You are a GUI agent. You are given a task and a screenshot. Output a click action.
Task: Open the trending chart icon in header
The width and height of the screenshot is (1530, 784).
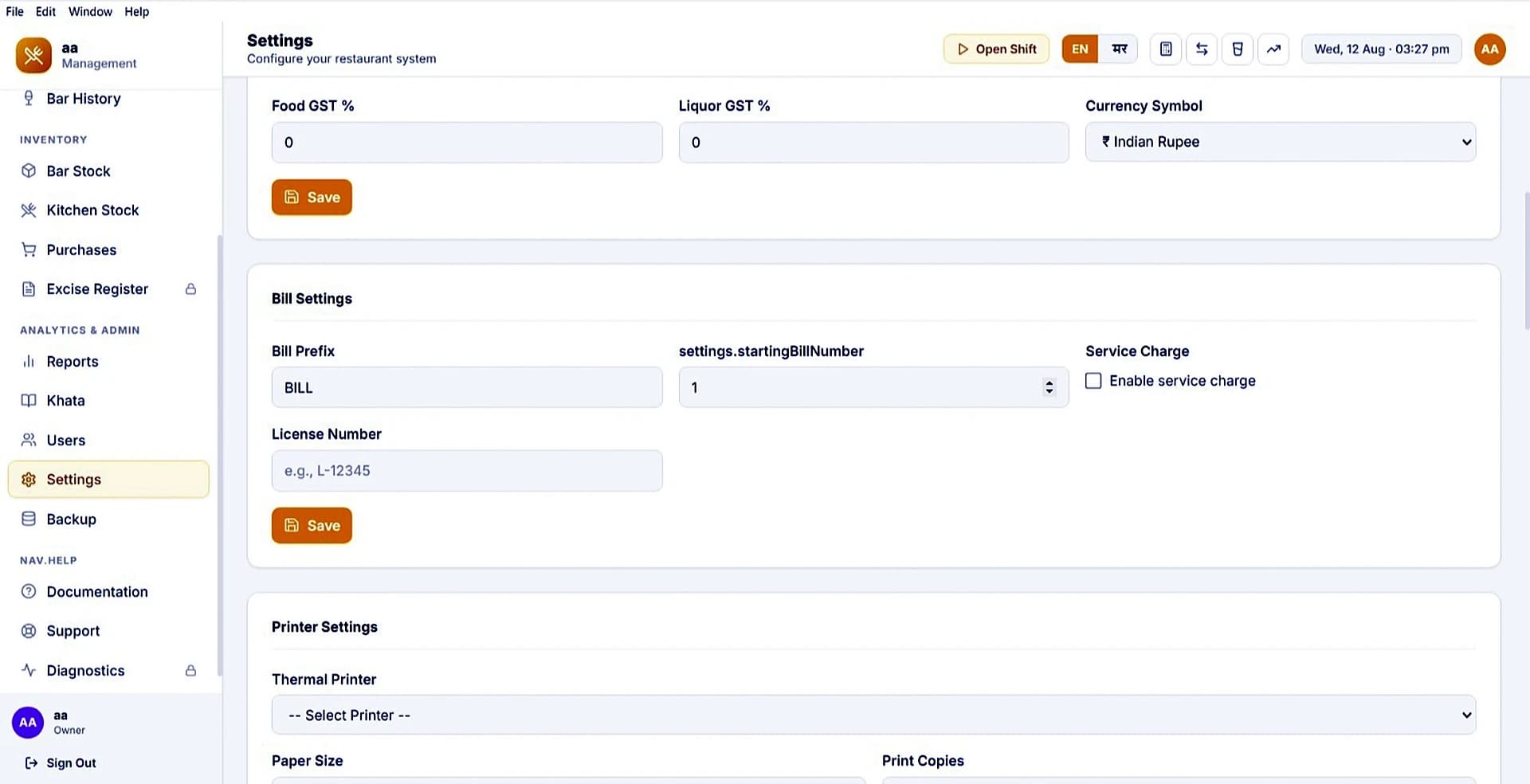click(x=1273, y=49)
